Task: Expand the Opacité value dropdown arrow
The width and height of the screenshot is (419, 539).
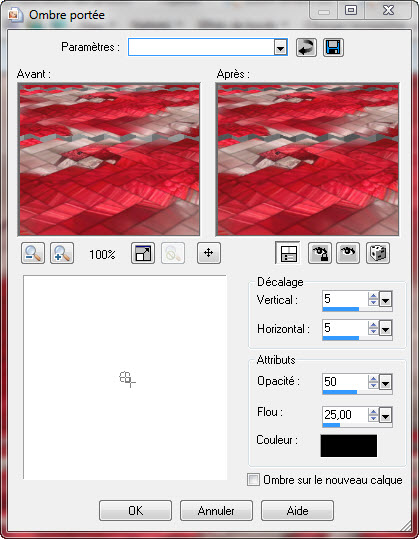Action: point(385,382)
